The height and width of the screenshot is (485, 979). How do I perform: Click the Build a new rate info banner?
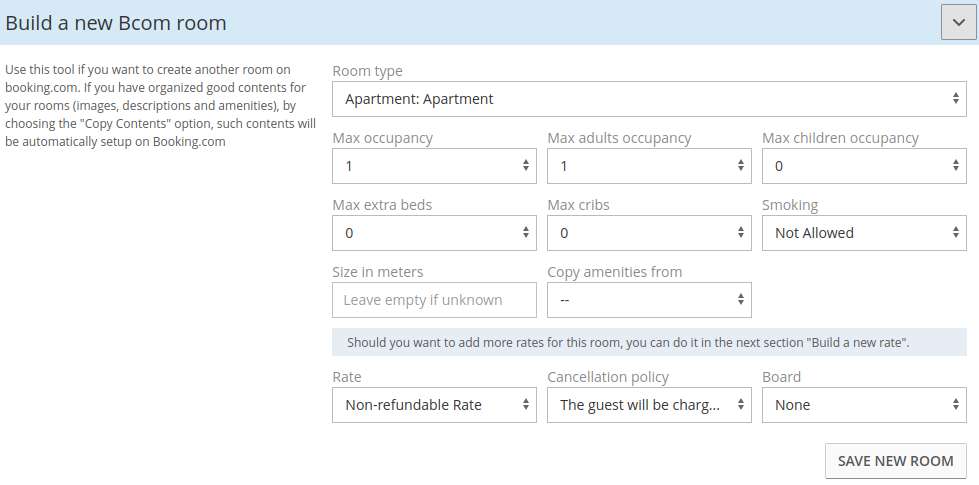649,342
